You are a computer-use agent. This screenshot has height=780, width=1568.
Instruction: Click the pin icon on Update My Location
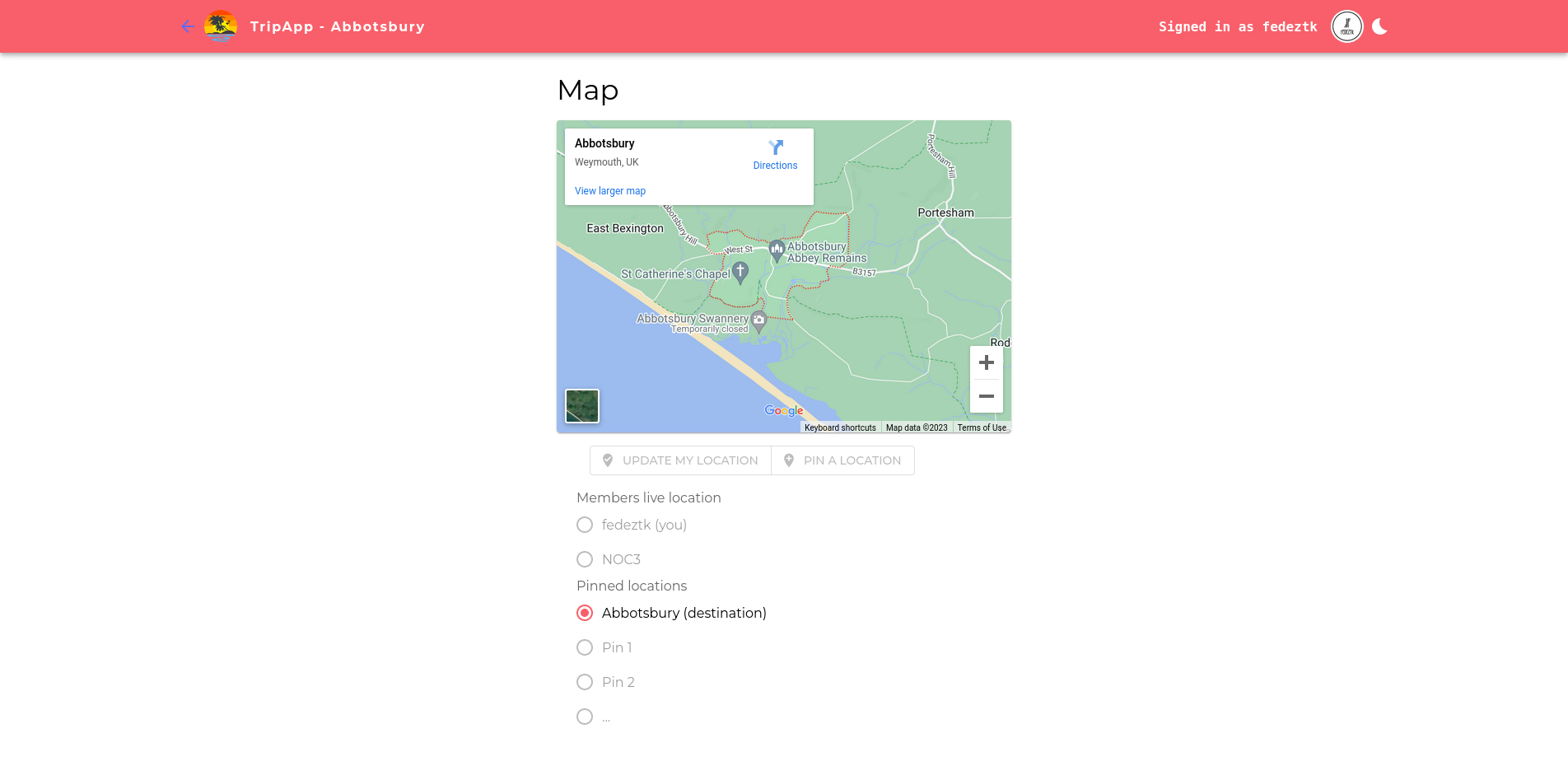607,460
